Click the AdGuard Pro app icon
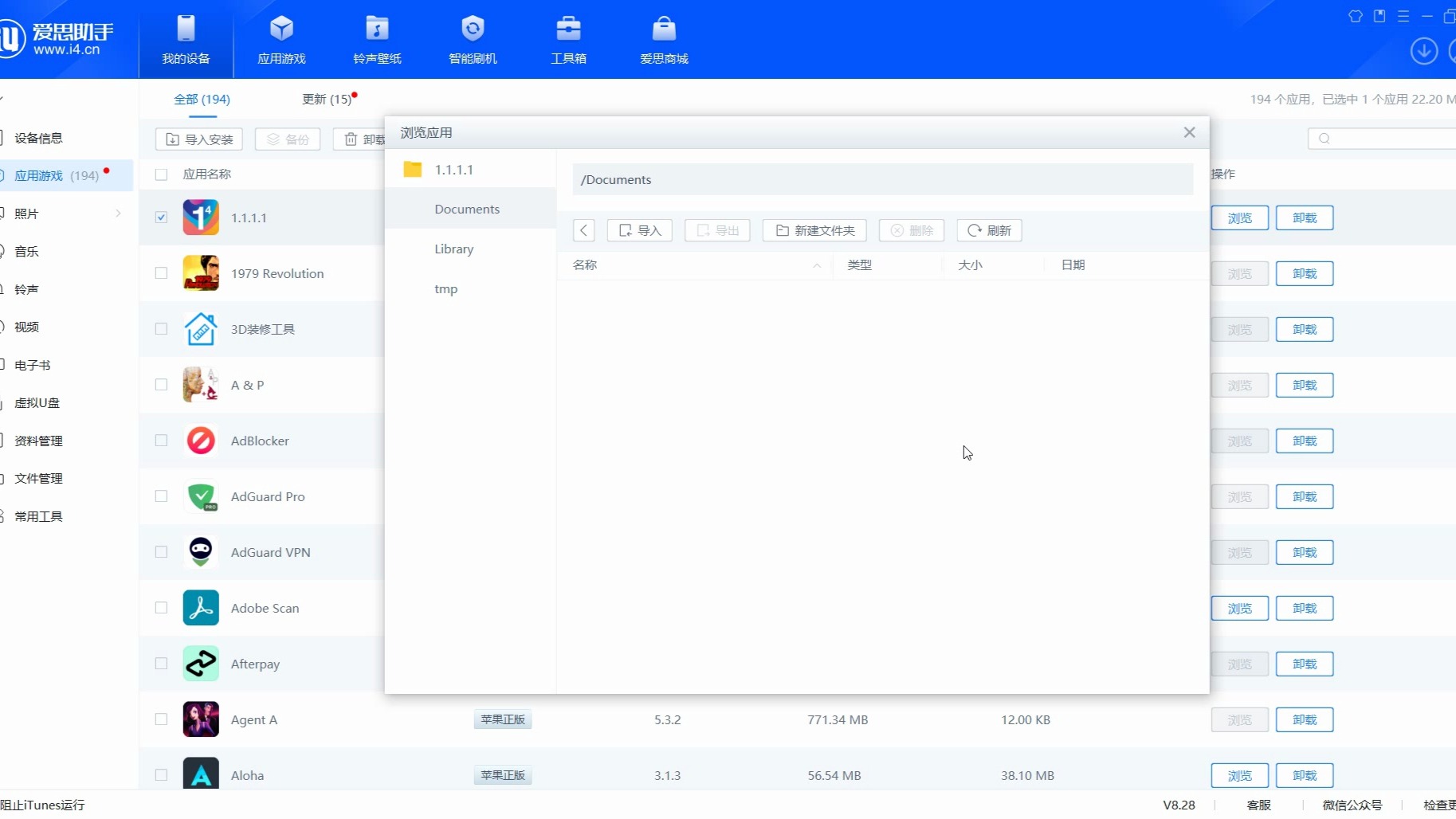 (x=201, y=496)
